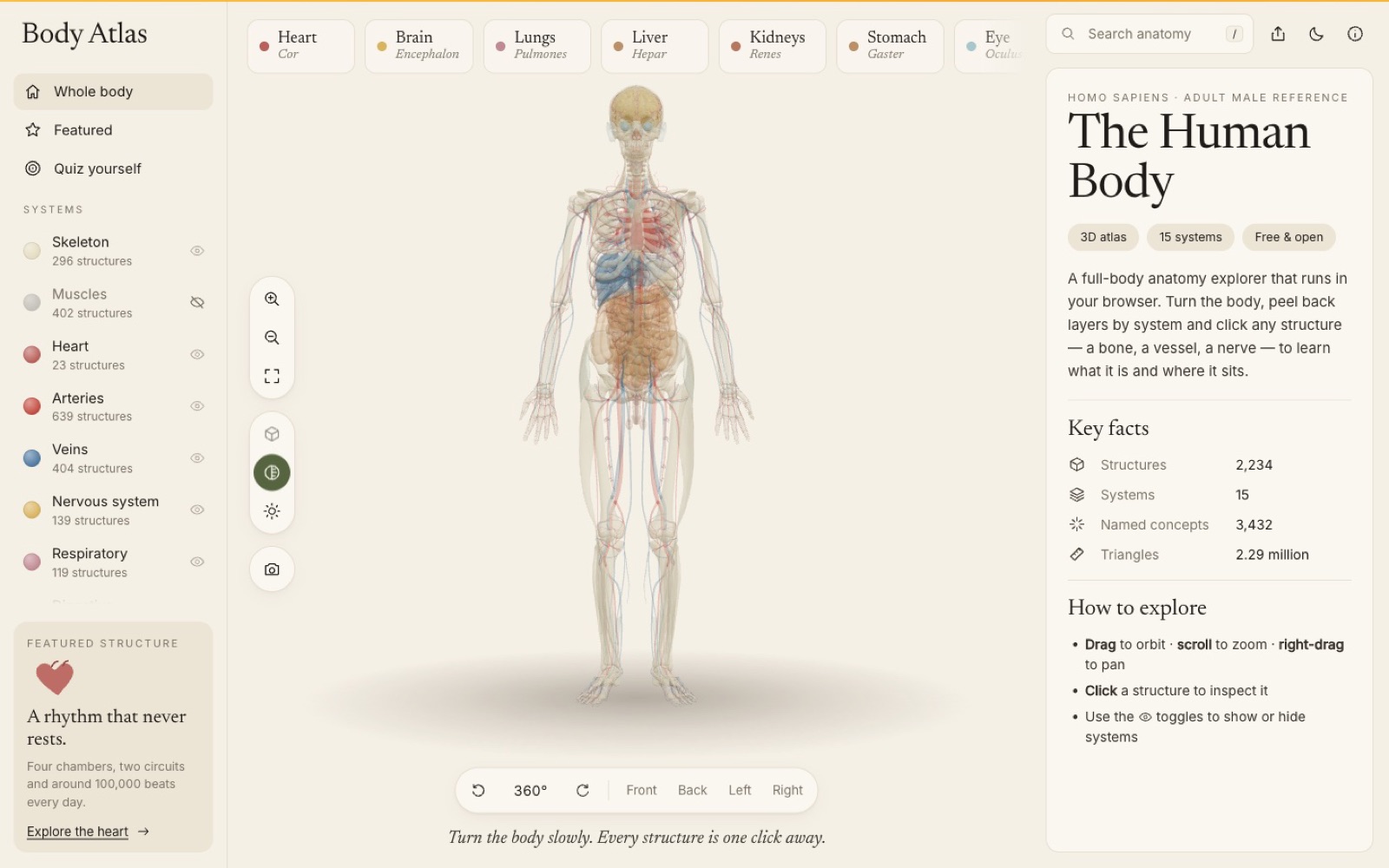Click the 3D atlas tag

pyautogui.click(x=1103, y=237)
